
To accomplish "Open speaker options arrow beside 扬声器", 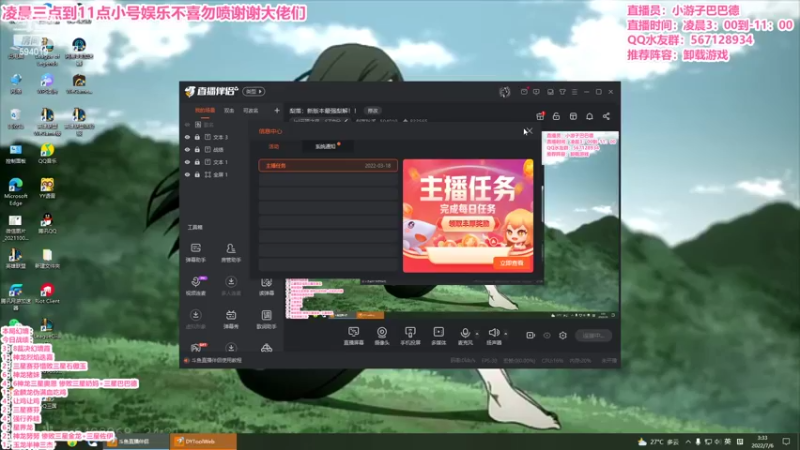I will tap(506, 334).
